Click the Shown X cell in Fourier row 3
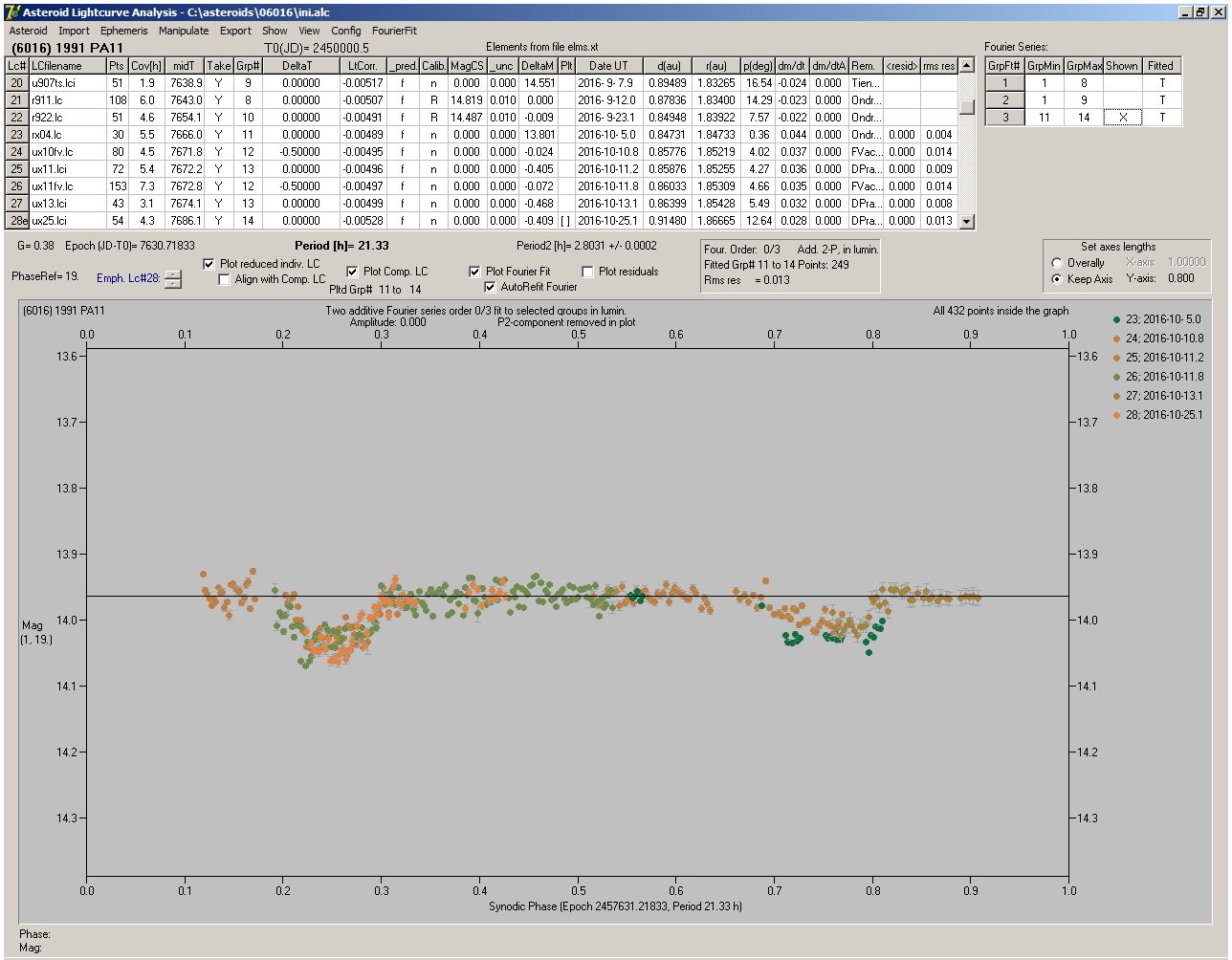The width and height of the screenshot is (1232, 960). [1122, 118]
